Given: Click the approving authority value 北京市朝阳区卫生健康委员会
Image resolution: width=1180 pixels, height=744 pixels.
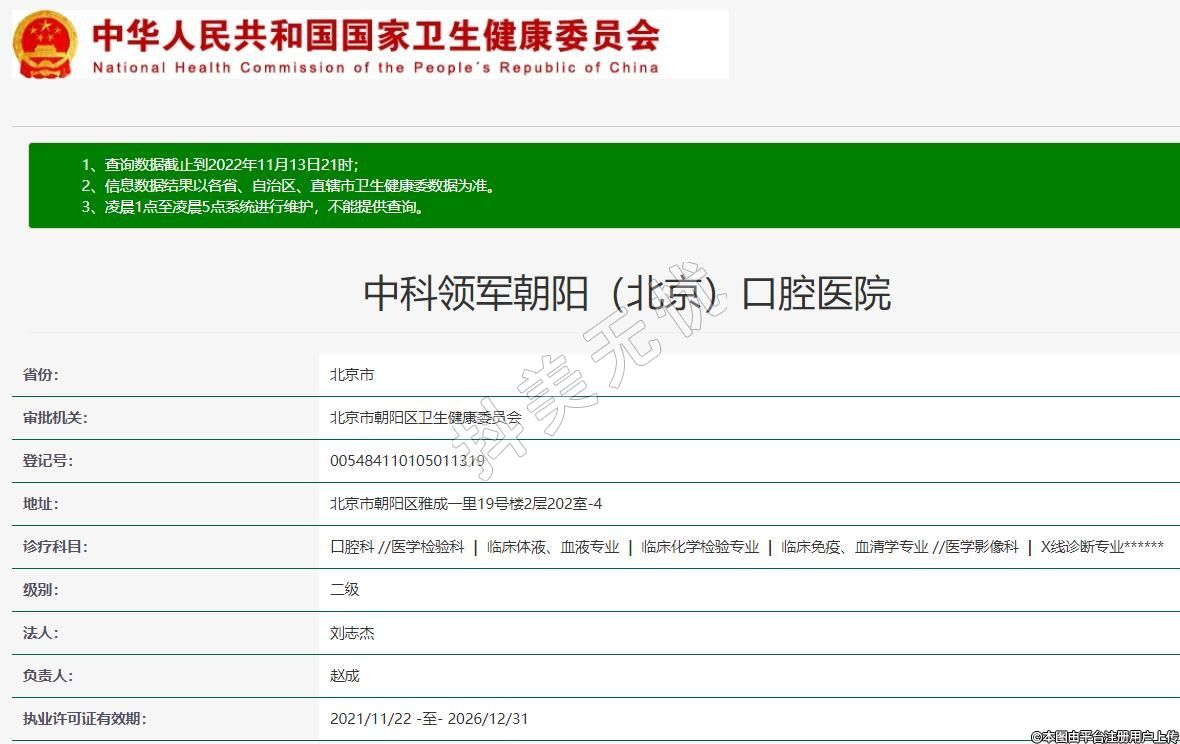Looking at the screenshot, I should 426,418.
